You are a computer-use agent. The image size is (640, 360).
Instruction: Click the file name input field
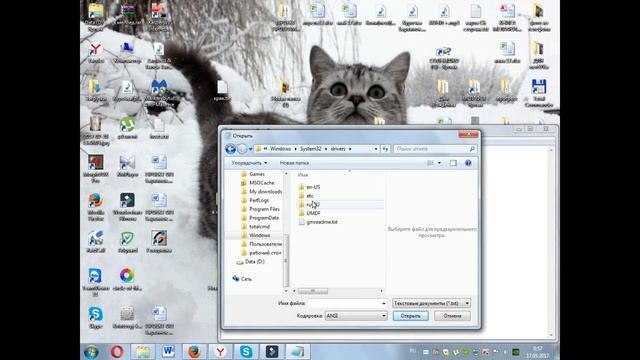[x=344, y=303]
